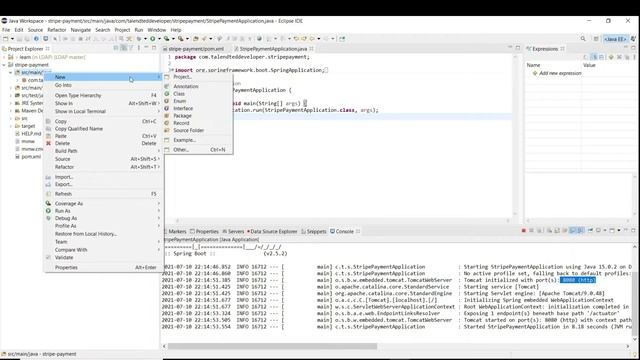Click the Add new expression row
The image size is (640, 360).
click(x=557, y=73)
